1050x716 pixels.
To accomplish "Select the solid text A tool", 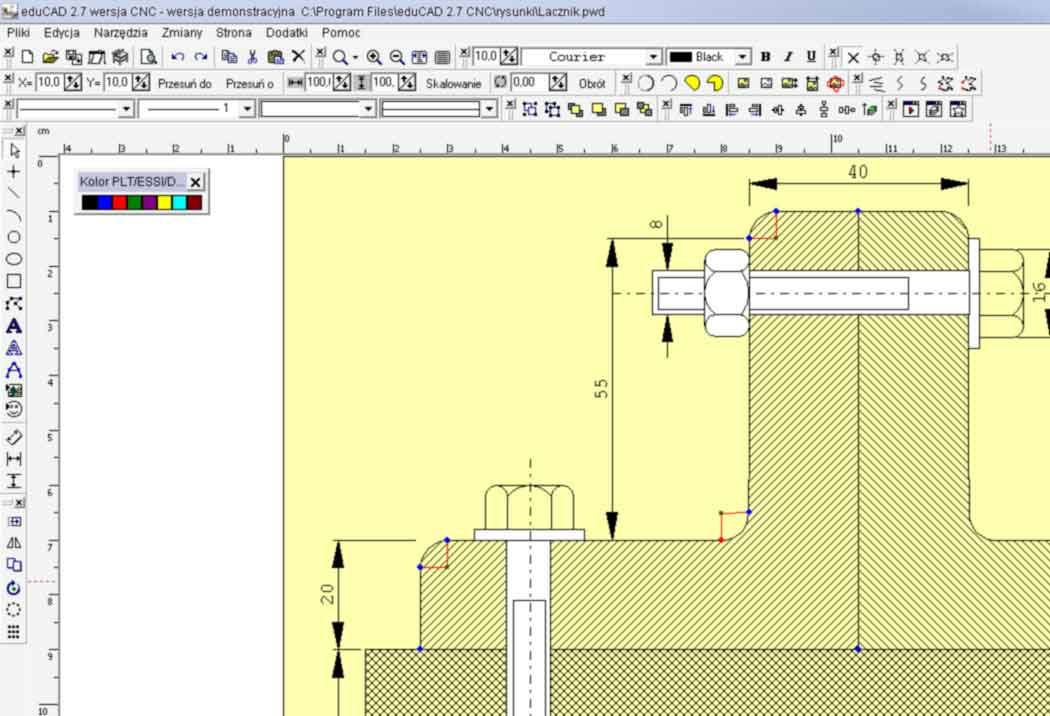I will [x=13, y=326].
